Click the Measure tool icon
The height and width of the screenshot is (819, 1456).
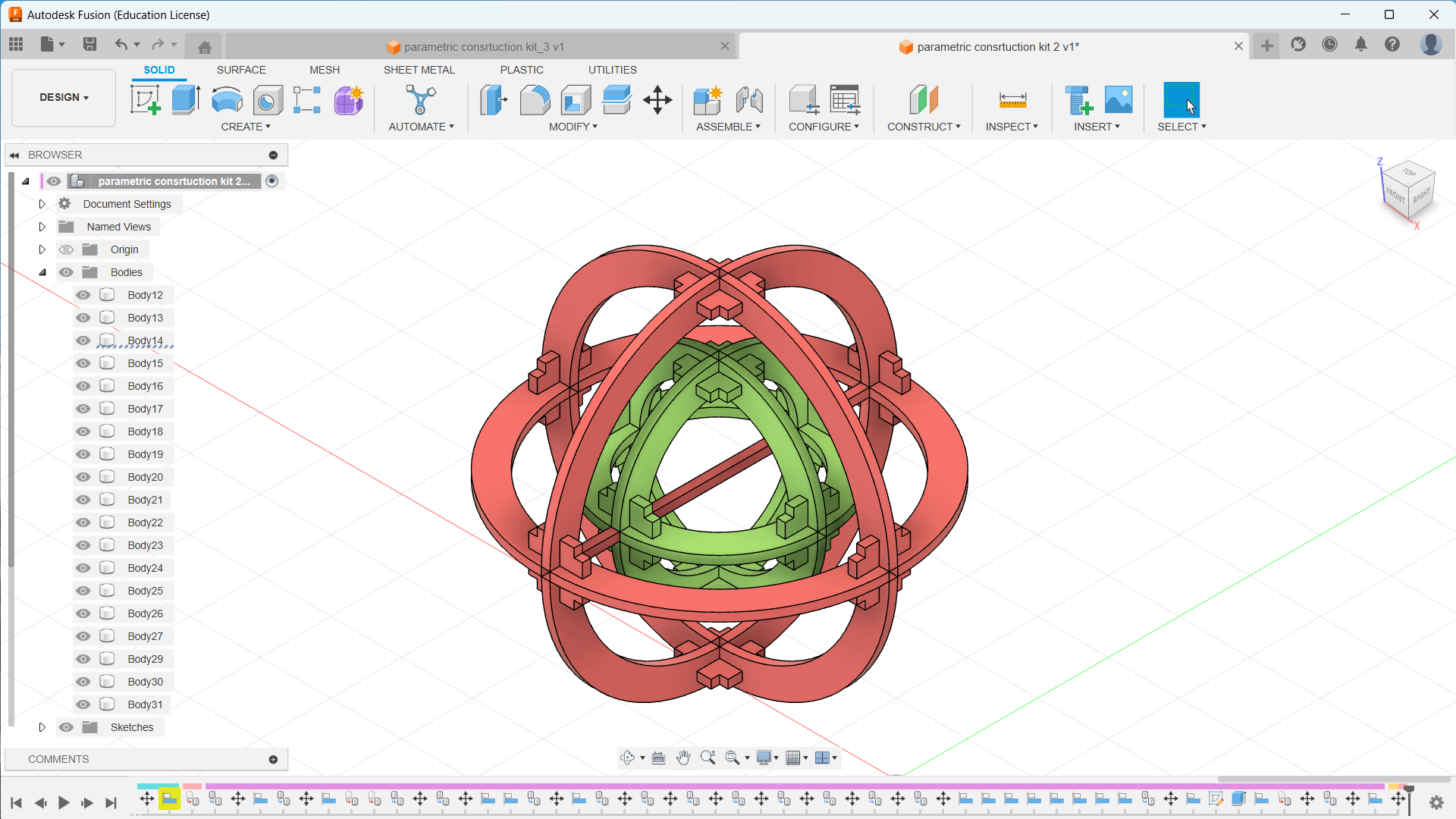point(1012,100)
